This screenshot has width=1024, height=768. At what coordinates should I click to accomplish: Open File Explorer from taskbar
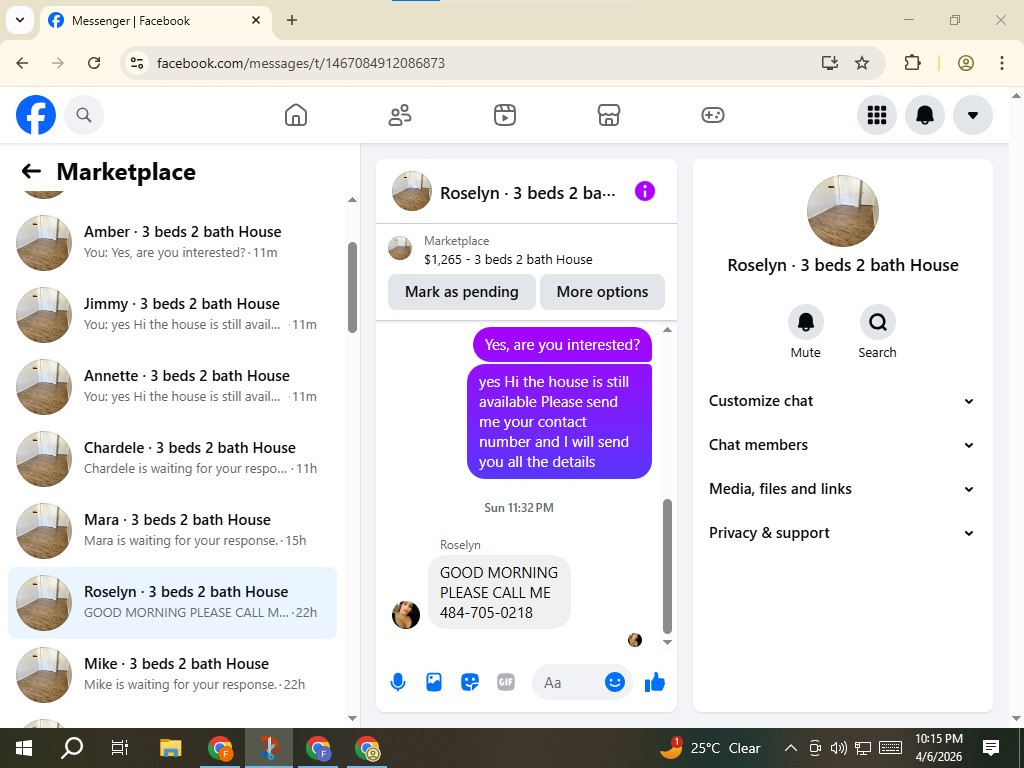coord(170,748)
